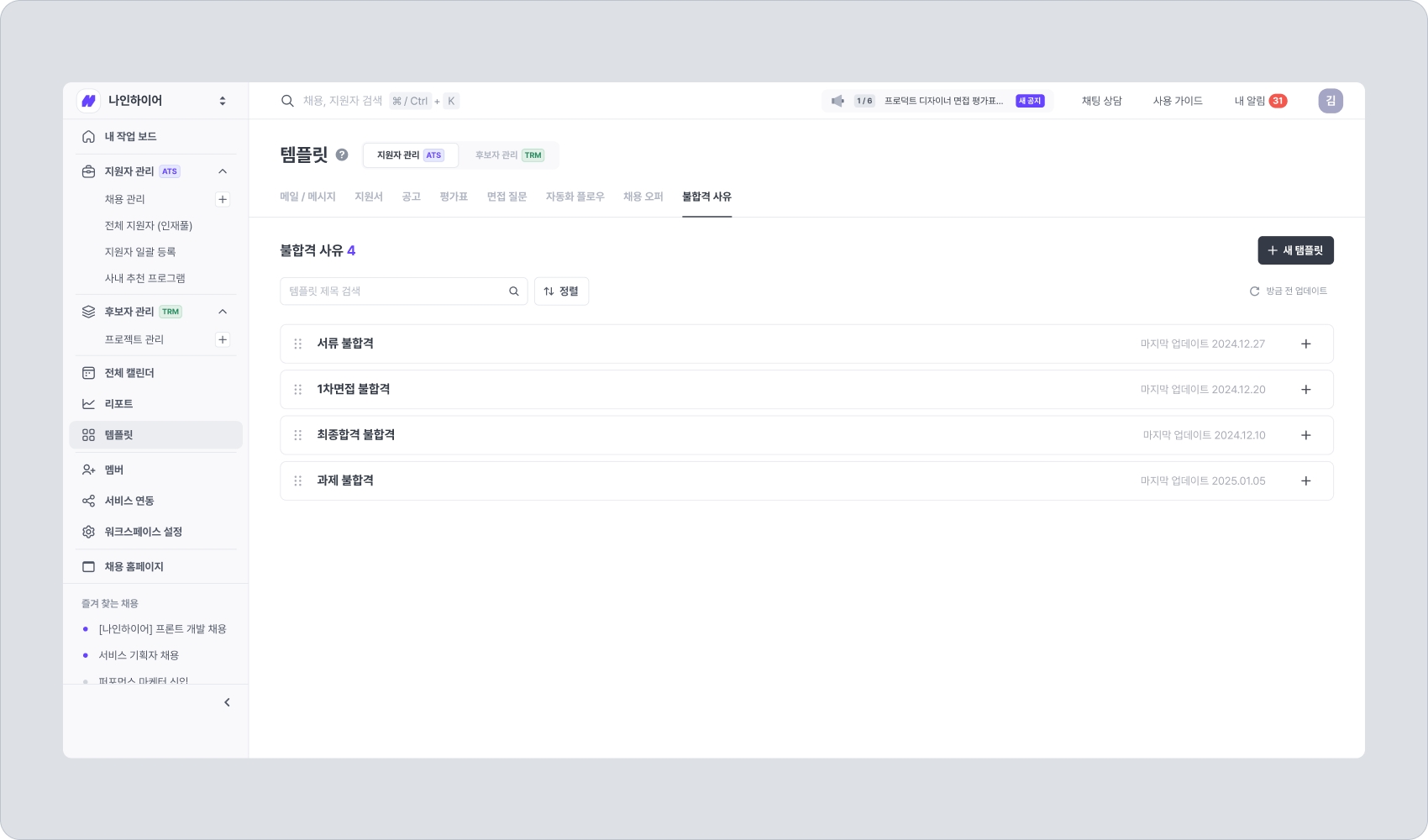This screenshot has height=840, width=1428.
Task: Expand the 1차면접 불합격 row plus
Action: [1306, 390]
